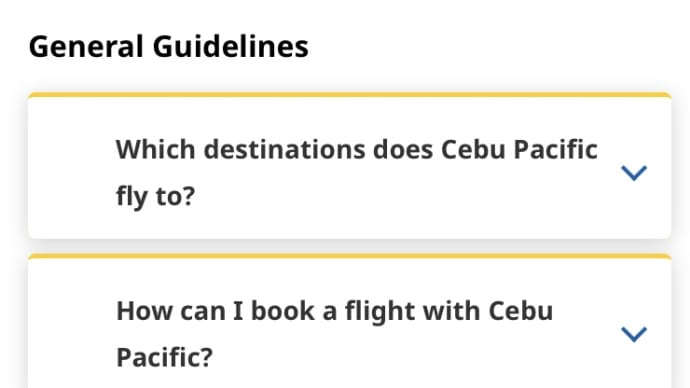The height and width of the screenshot is (388, 690).
Task: Click blank left area of the booking card
Action: point(70,326)
